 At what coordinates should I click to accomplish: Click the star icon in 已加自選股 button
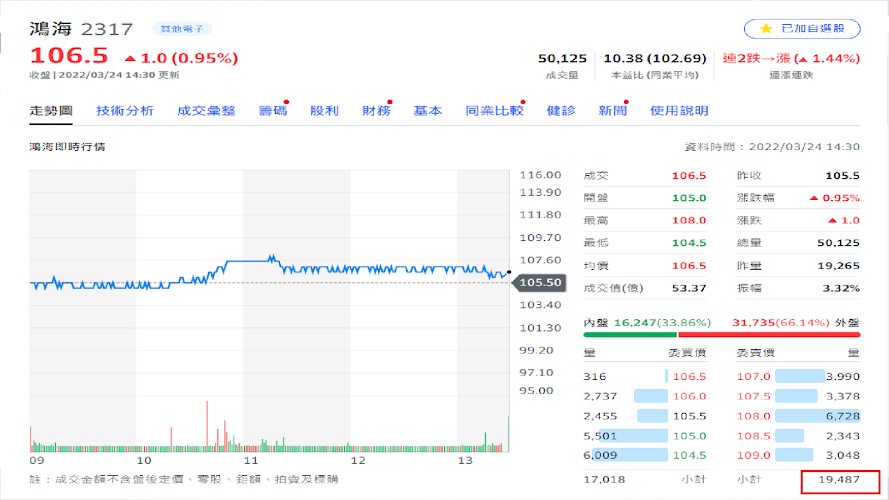(766, 29)
